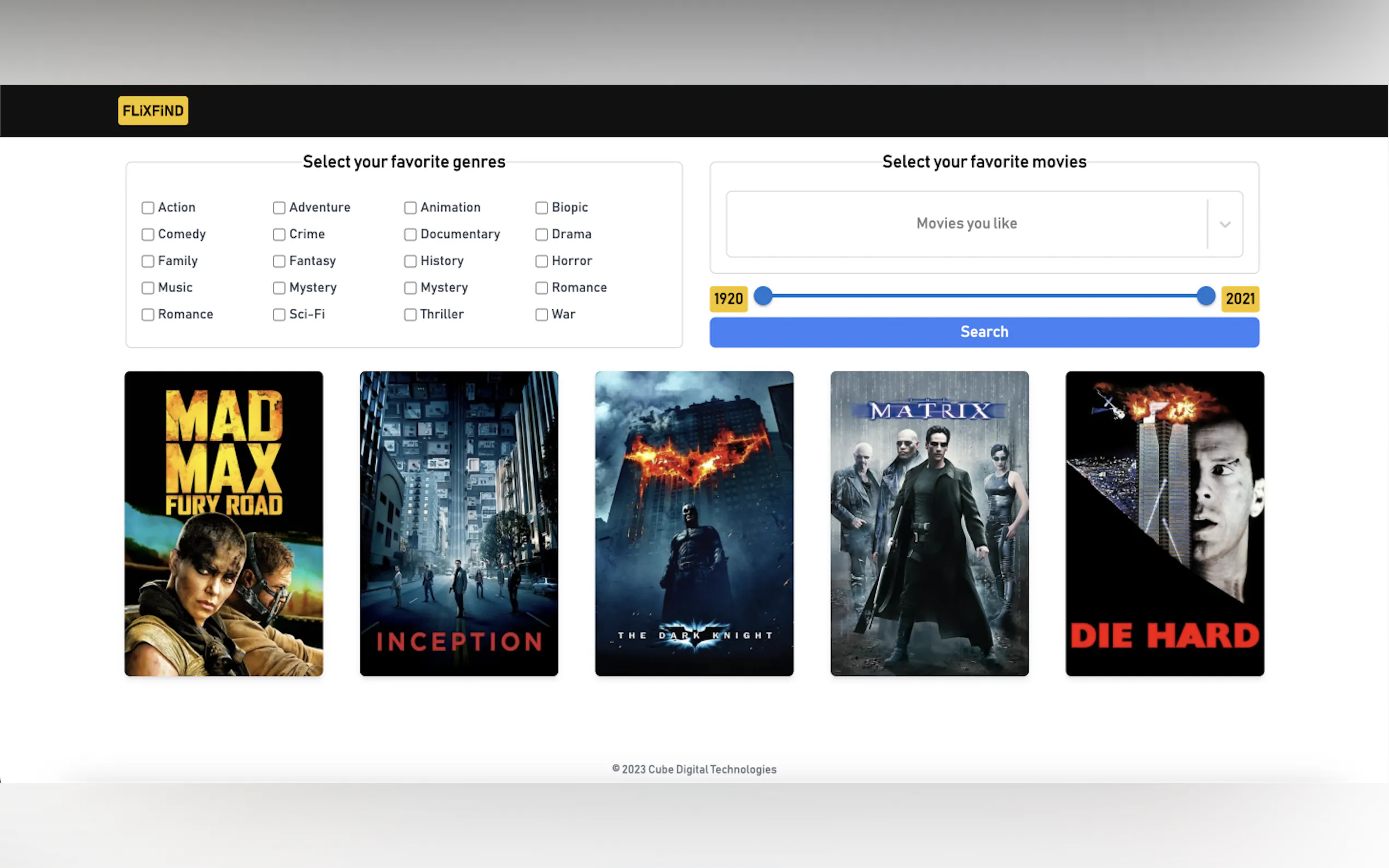
Task: Select the Inception movie poster
Action: [459, 523]
